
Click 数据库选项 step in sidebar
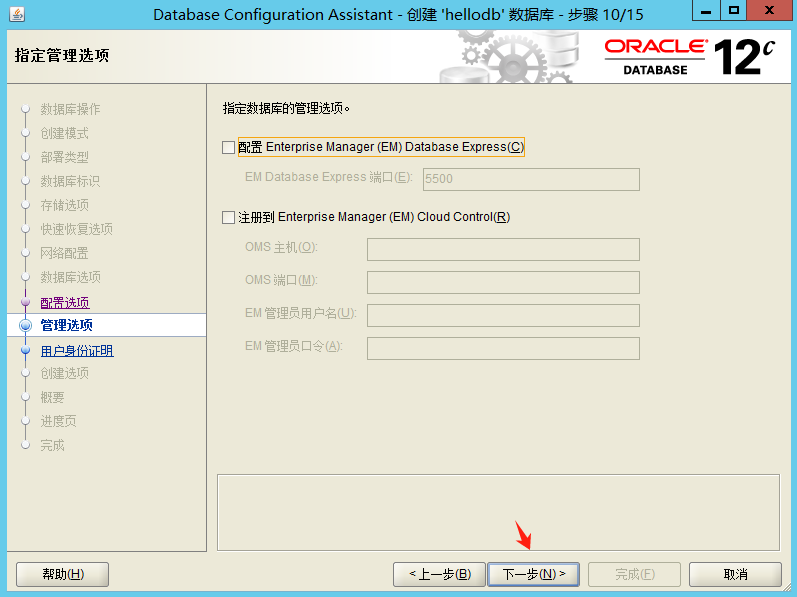(70, 277)
